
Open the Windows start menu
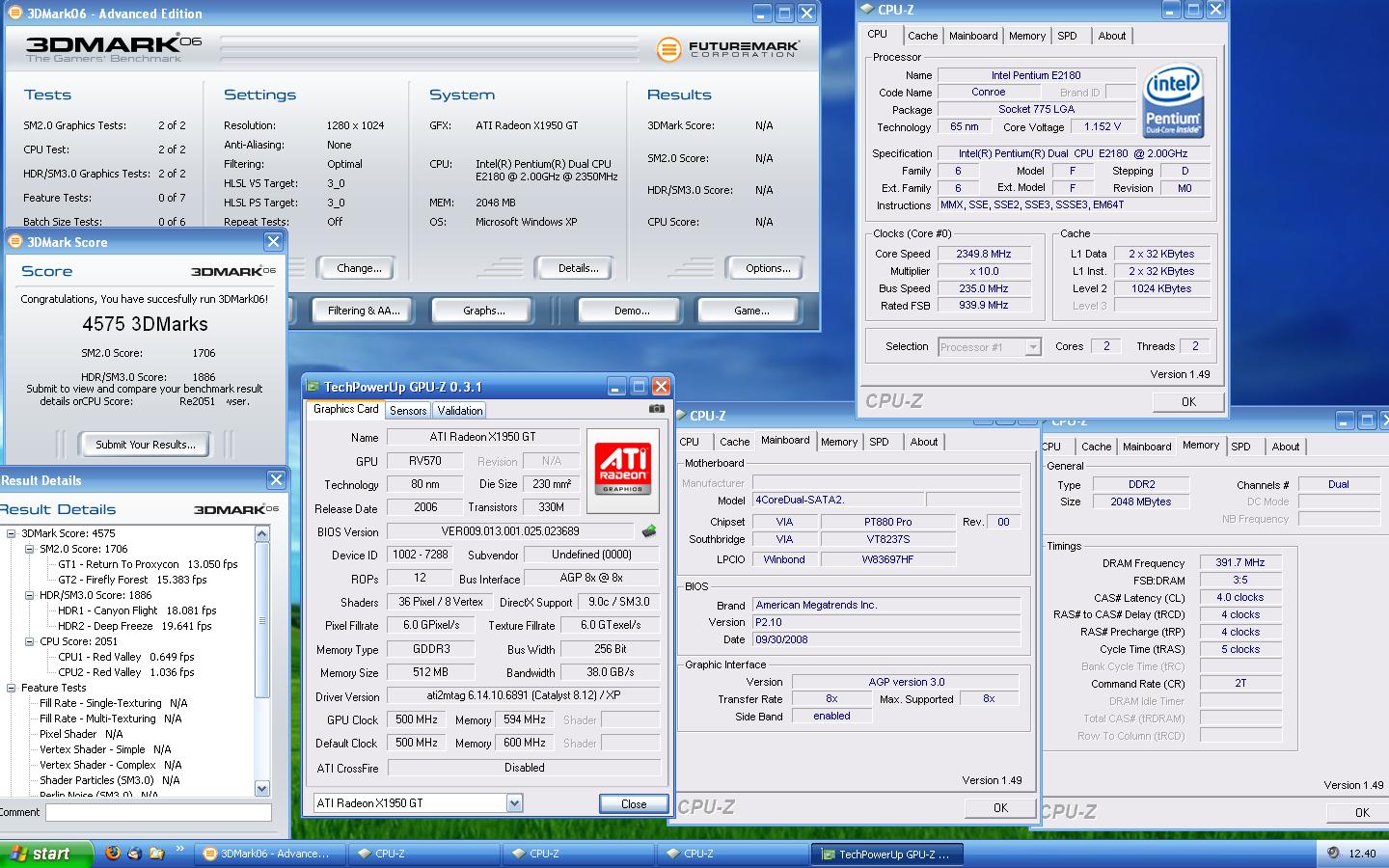point(46,854)
